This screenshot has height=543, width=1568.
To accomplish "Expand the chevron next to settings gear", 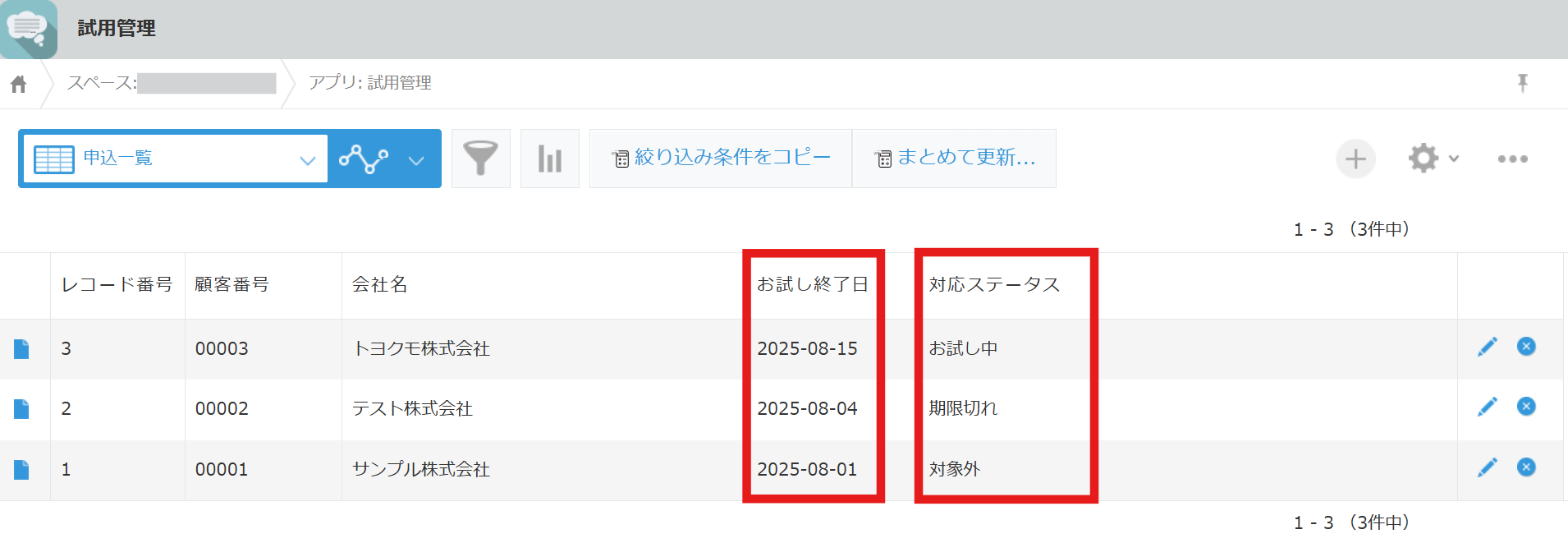I will point(1454,159).
